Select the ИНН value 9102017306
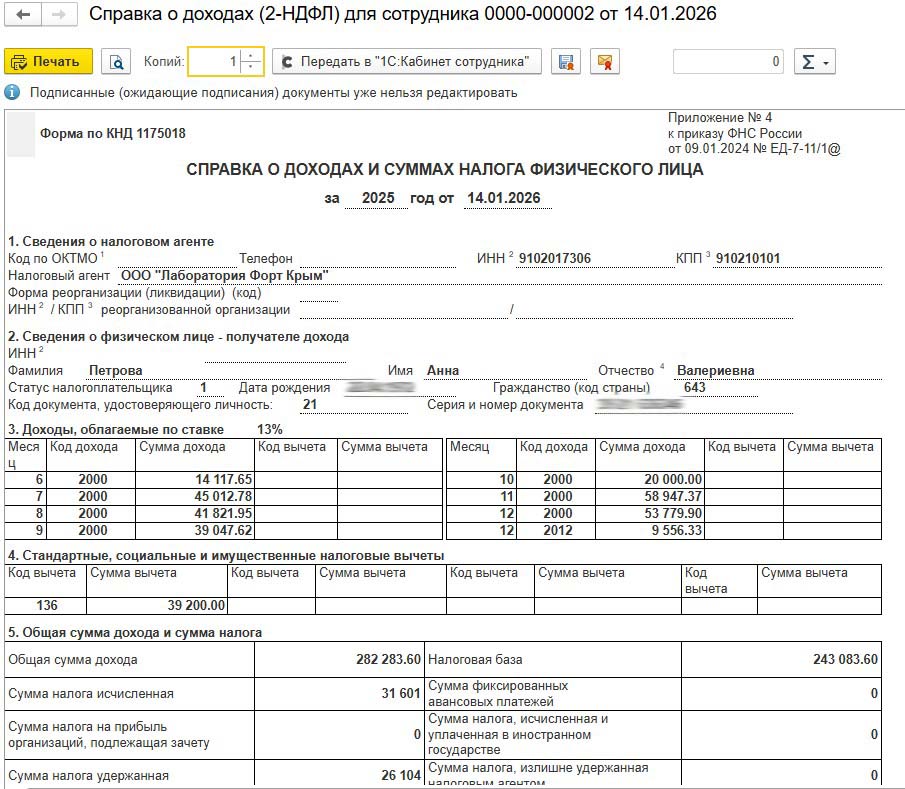The image size is (905, 789). pyautogui.click(x=554, y=258)
